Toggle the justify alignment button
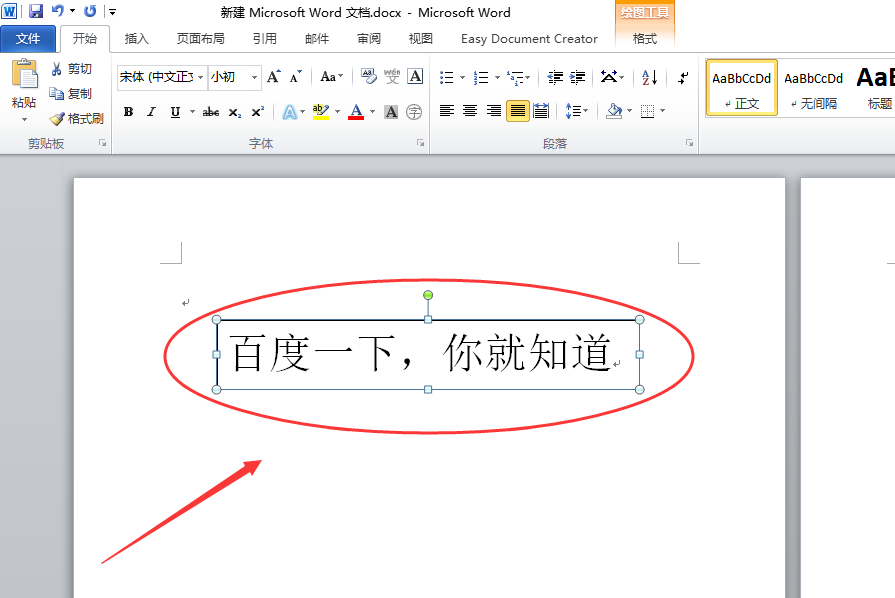Screen dimensions: 895x598 [x=518, y=111]
